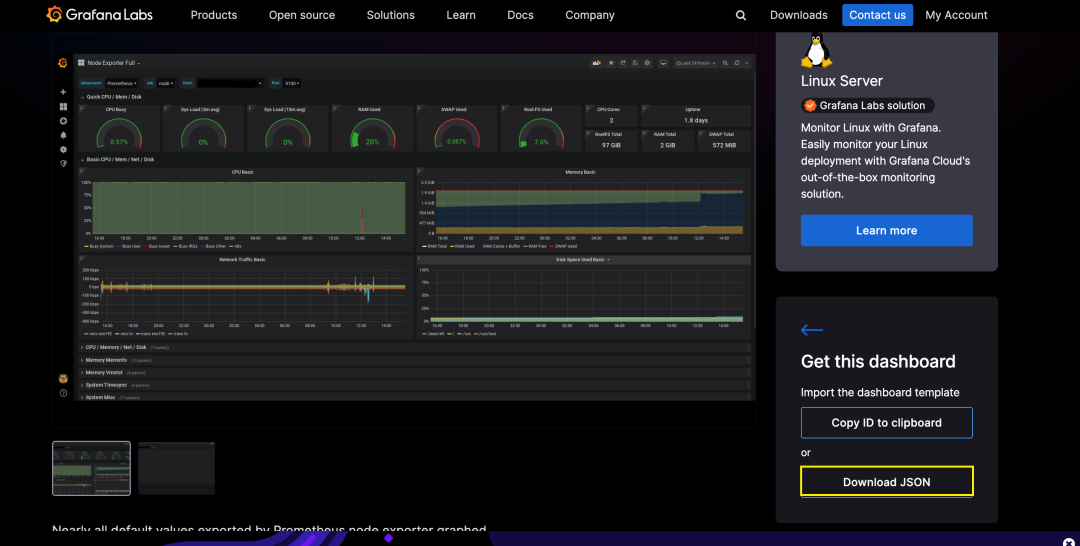This screenshot has width=1080, height=546.
Task: Open the Disk Space Used Basic panel title
Action: click(x=583, y=260)
